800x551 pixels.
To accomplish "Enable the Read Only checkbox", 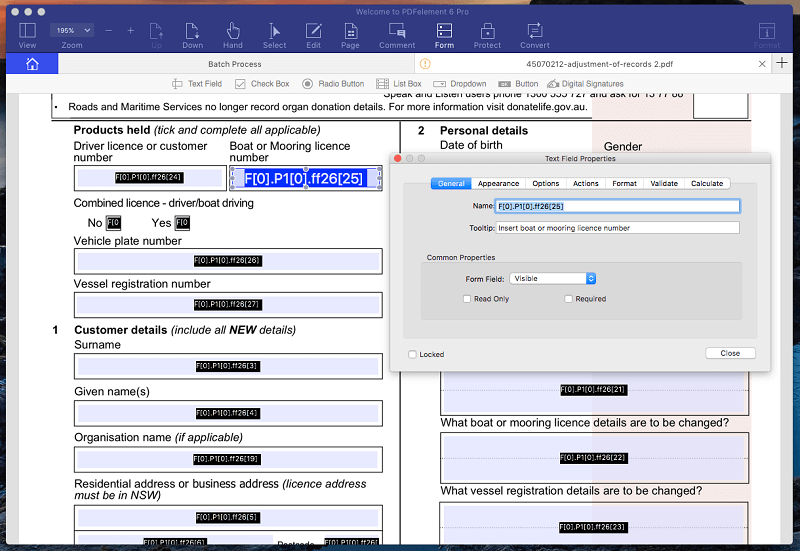I will 467,299.
